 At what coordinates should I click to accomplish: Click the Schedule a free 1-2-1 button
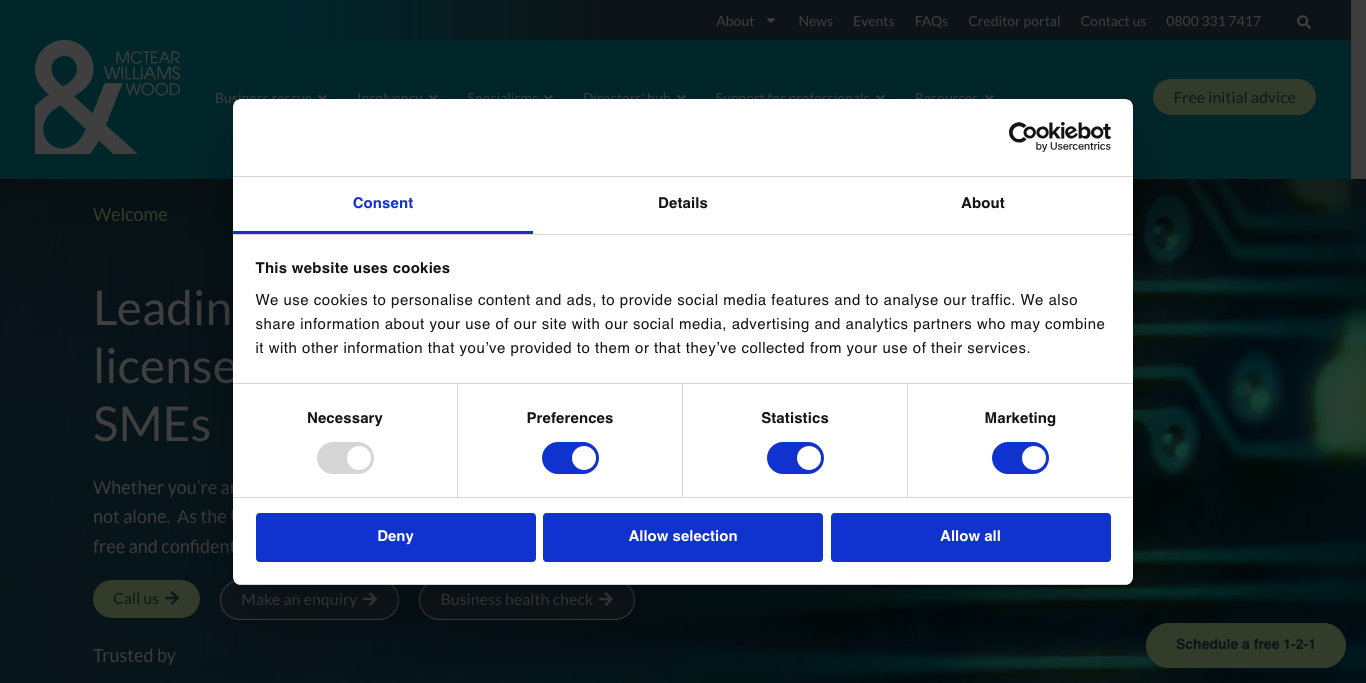point(1245,645)
